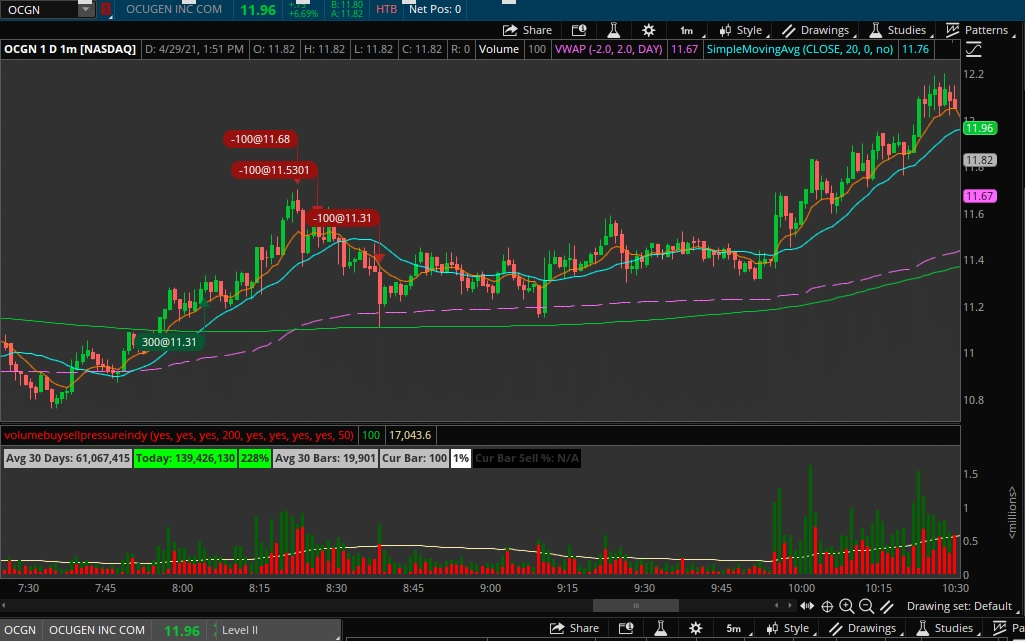Image resolution: width=1025 pixels, height=641 pixels.
Task: Click the horizontal time scrollbar thumb
Action: (635, 606)
